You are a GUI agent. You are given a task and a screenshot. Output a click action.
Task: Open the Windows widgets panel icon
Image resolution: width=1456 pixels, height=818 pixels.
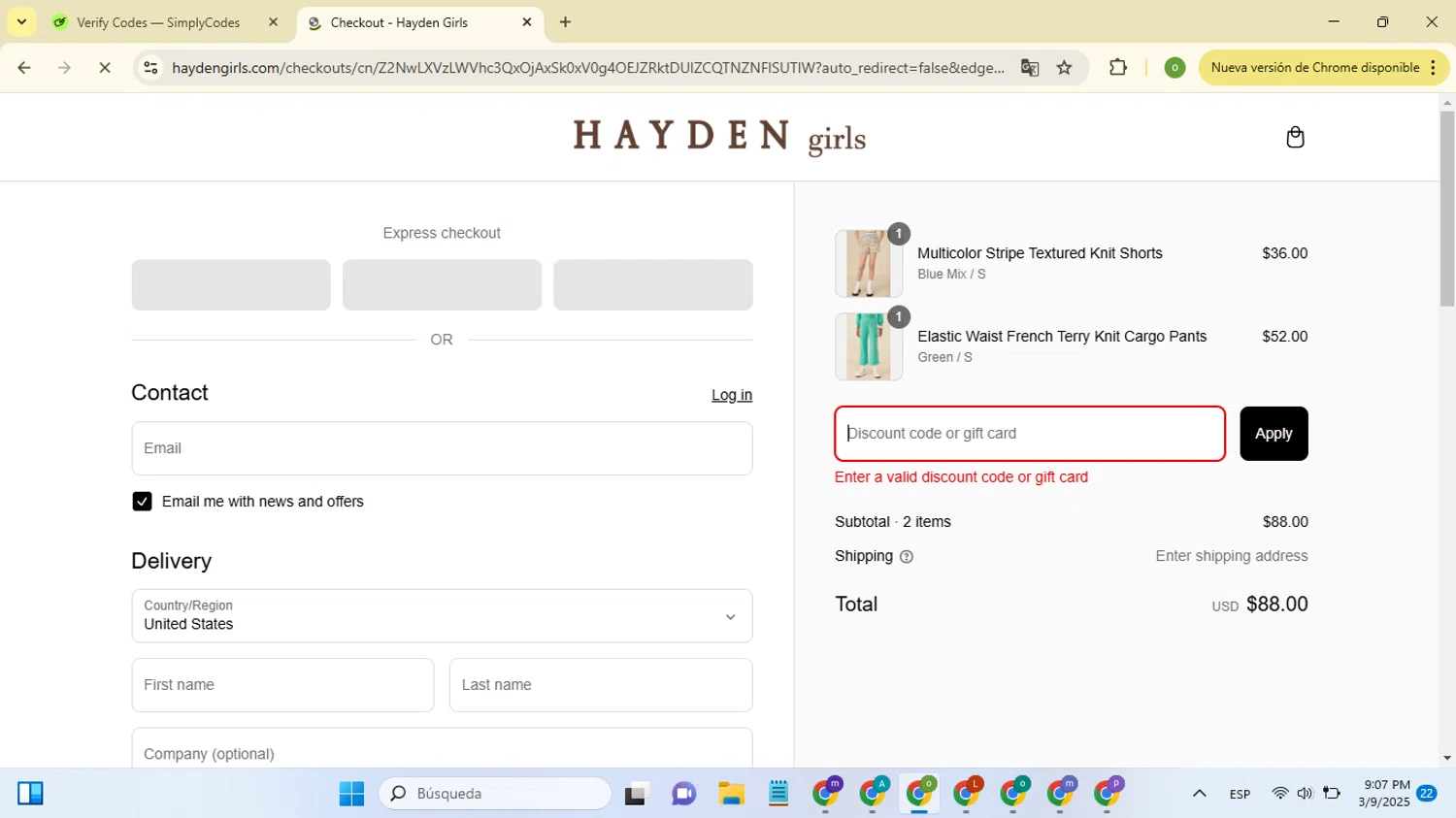coord(30,794)
